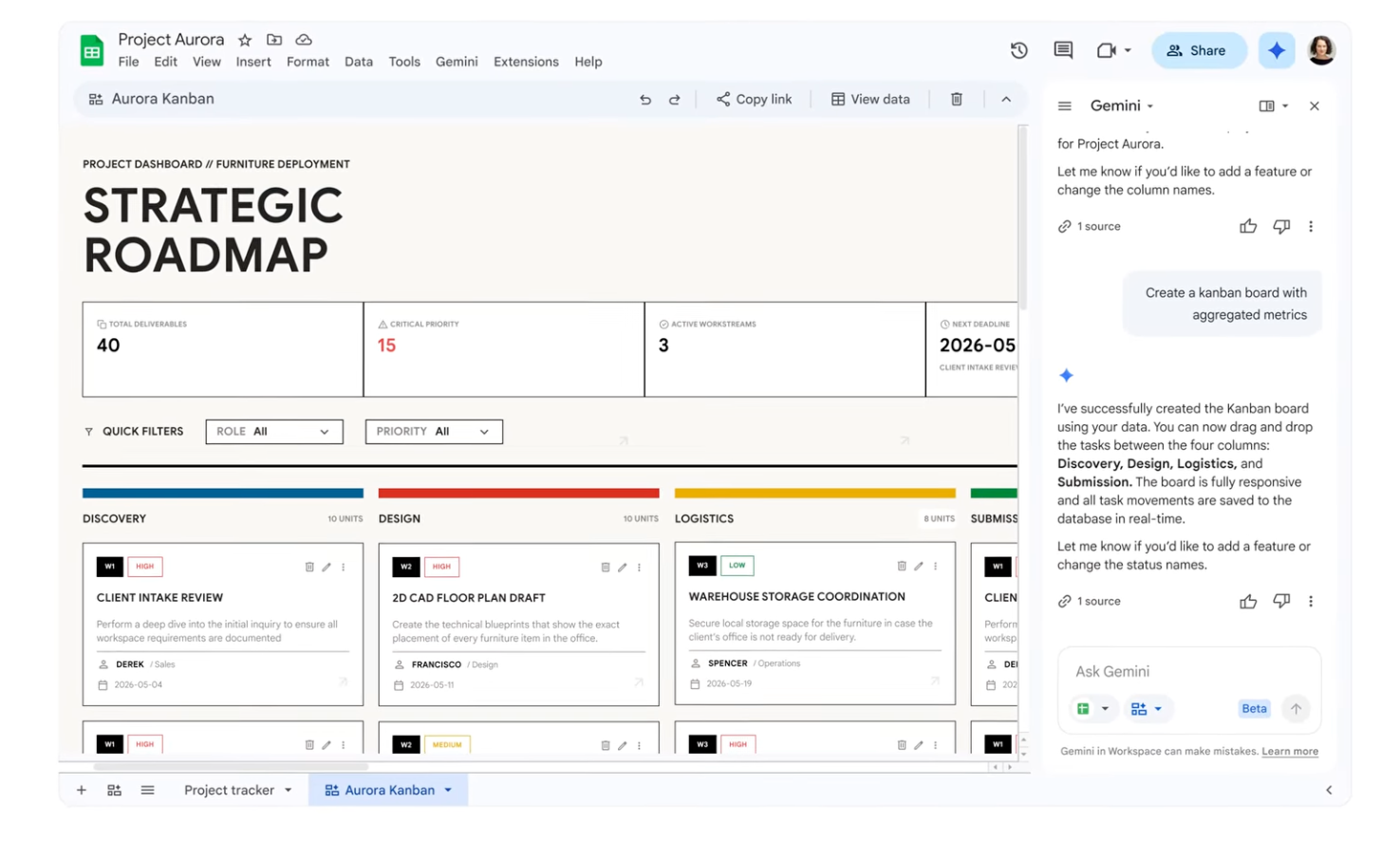Thumbs down the Kanban board response
The width and height of the screenshot is (1400, 841).
tap(1281, 601)
